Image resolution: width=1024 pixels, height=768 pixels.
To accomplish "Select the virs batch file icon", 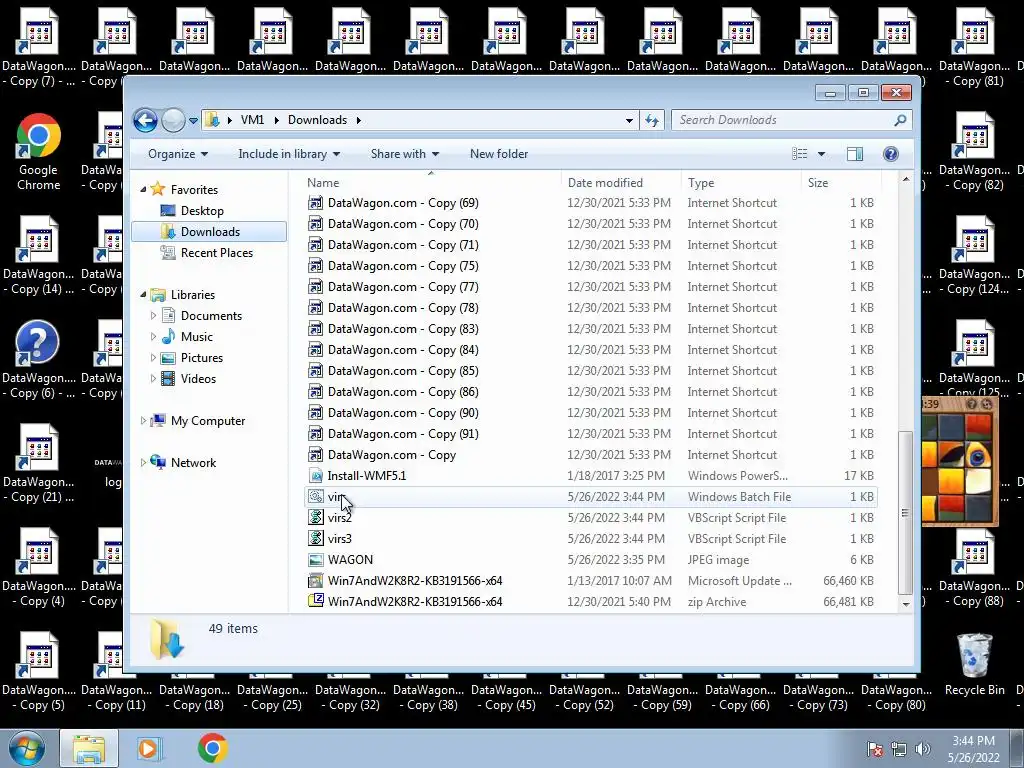I will click(x=315, y=497).
